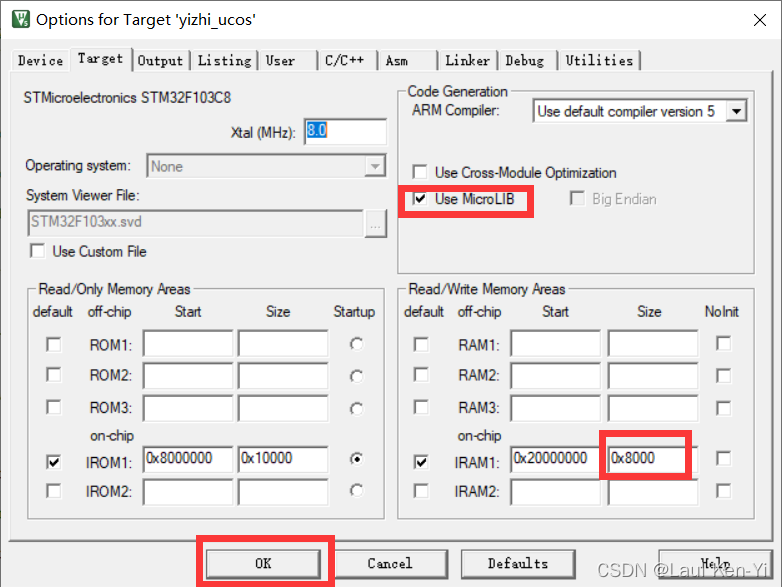Click the Cancel button
Viewport: 782px width, 587px height.
pyautogui.click(x=390, y=564)
